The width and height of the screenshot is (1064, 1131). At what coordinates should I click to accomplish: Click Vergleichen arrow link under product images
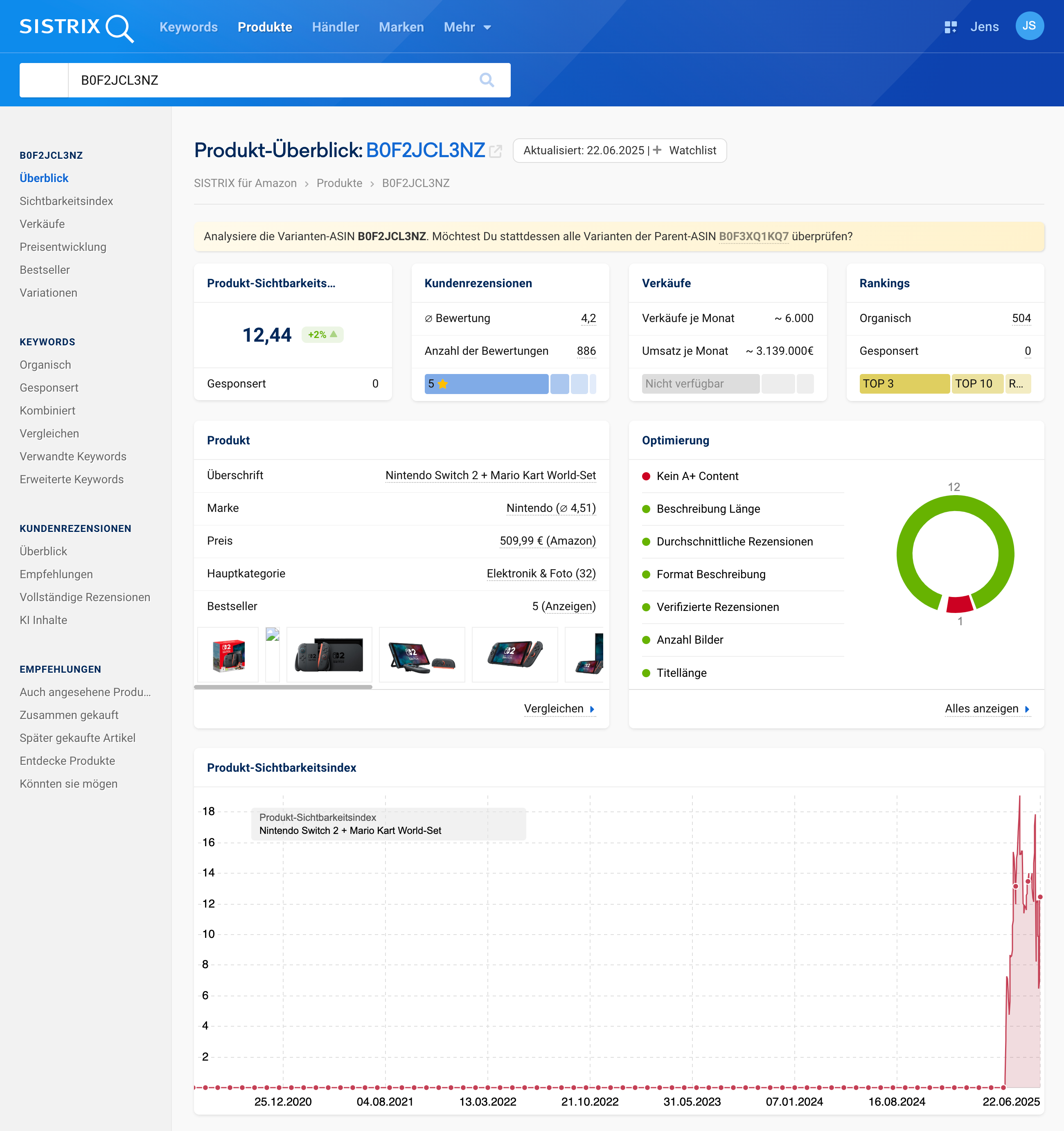592,710
